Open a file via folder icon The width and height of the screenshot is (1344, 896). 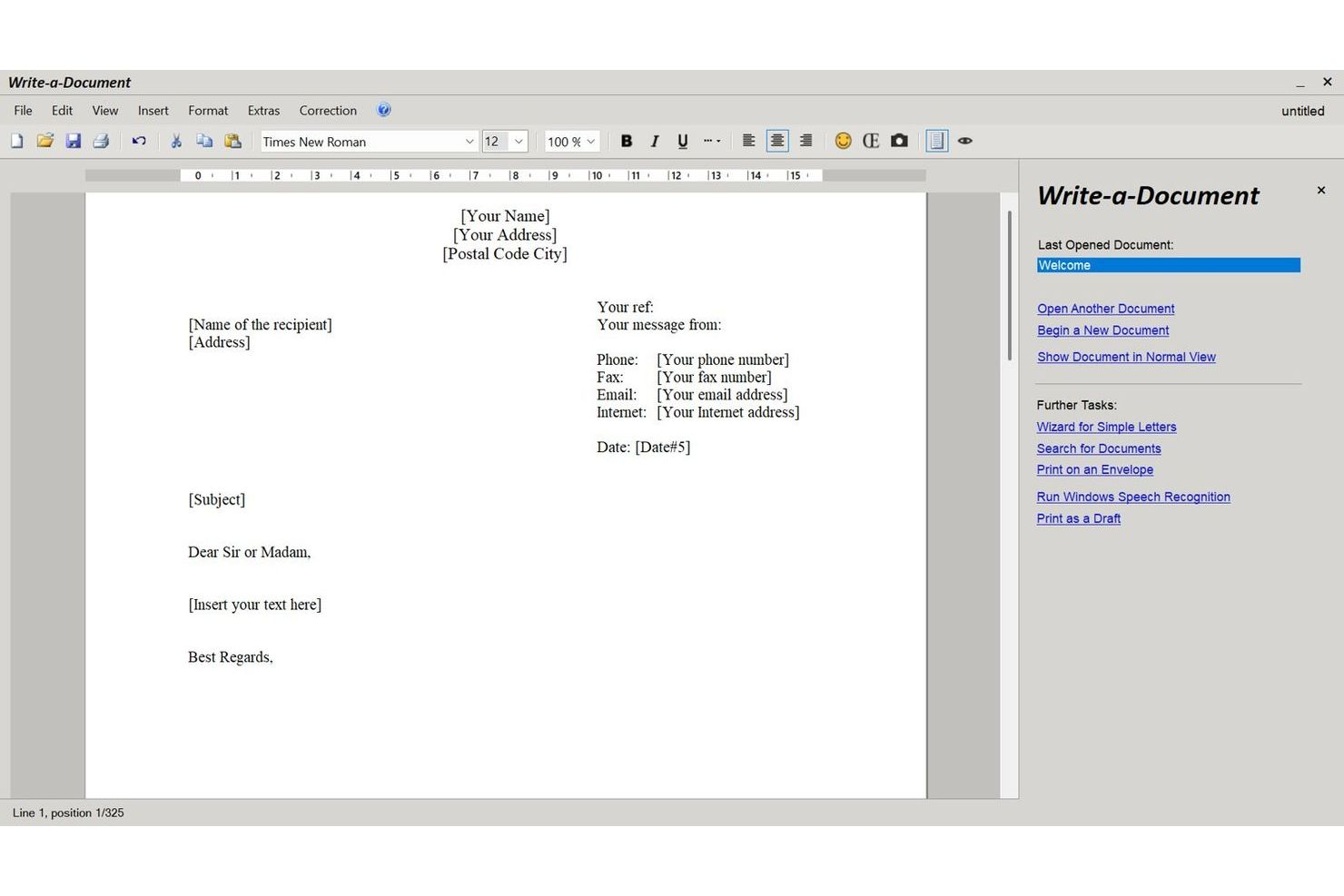[x=45, y=141]
